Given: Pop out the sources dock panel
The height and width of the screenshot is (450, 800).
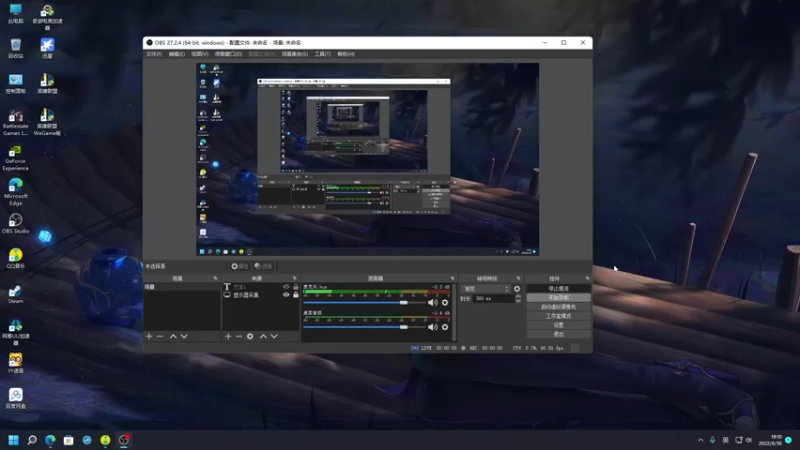Looking at the screenshot, I should tap(294, 278).
